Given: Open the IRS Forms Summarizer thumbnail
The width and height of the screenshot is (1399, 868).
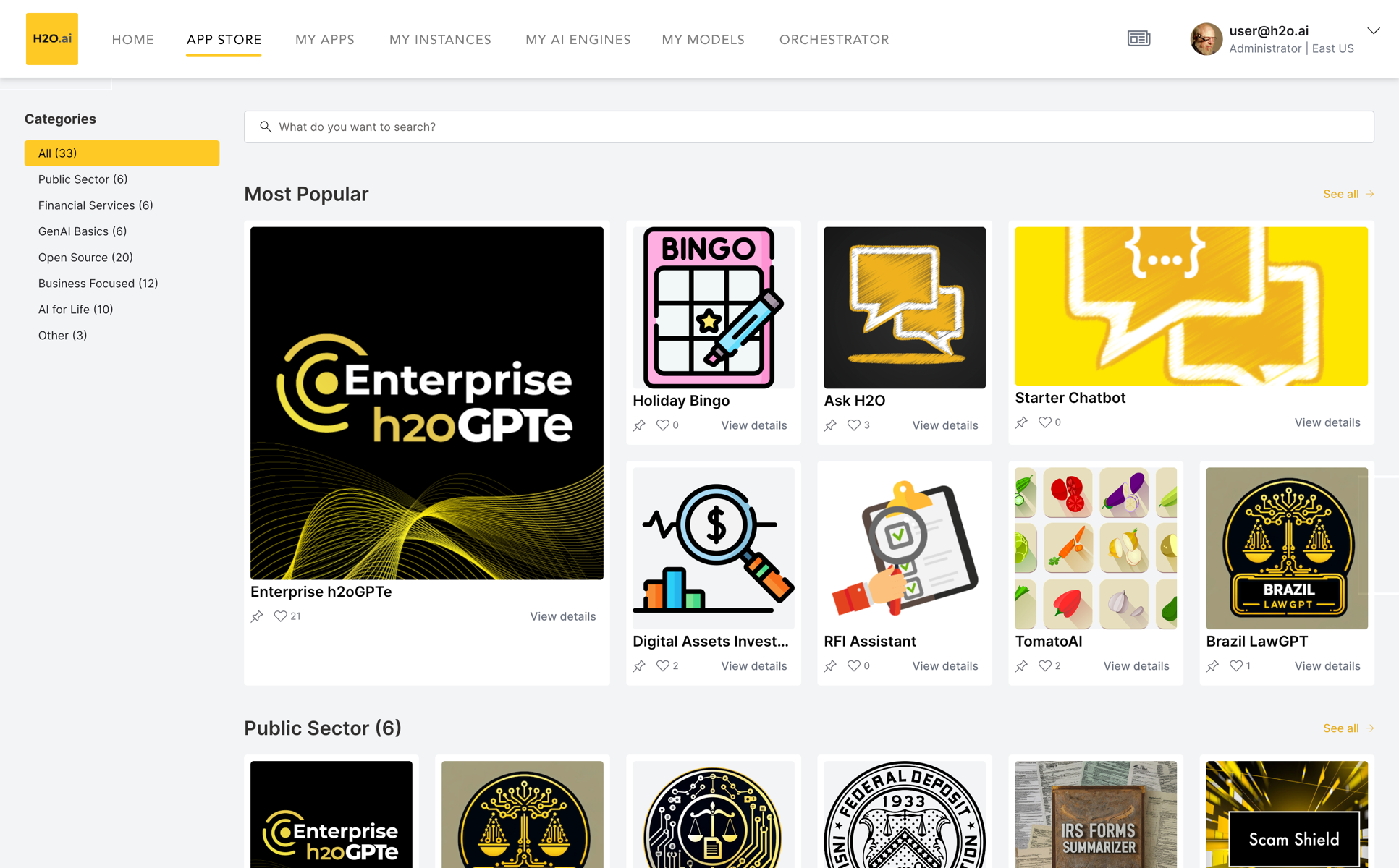Looking at the screenshot, I should coord(1096,814).
